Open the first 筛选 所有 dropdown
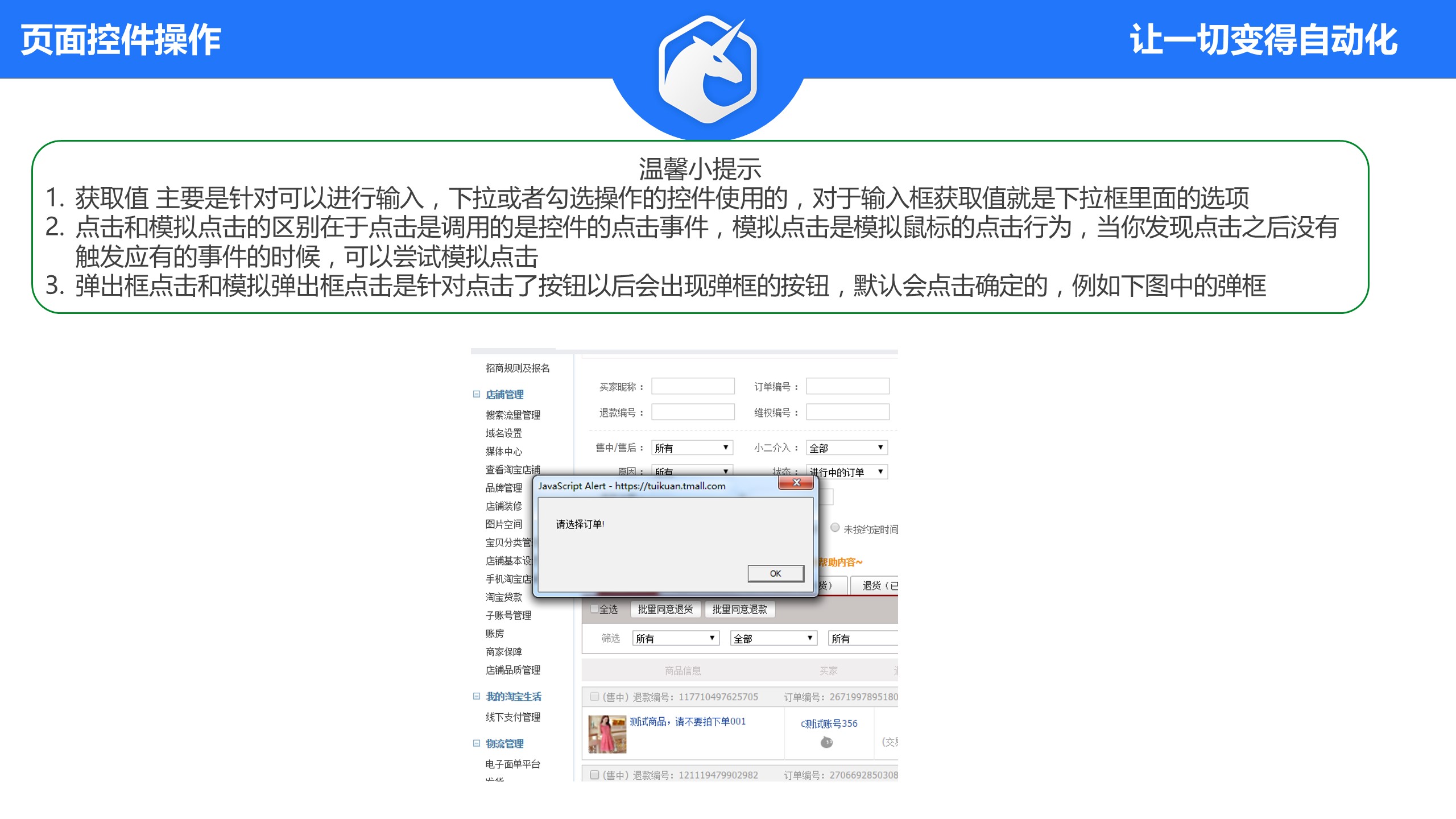Screen dimensions: 1456x819 (x=675, y=638)
